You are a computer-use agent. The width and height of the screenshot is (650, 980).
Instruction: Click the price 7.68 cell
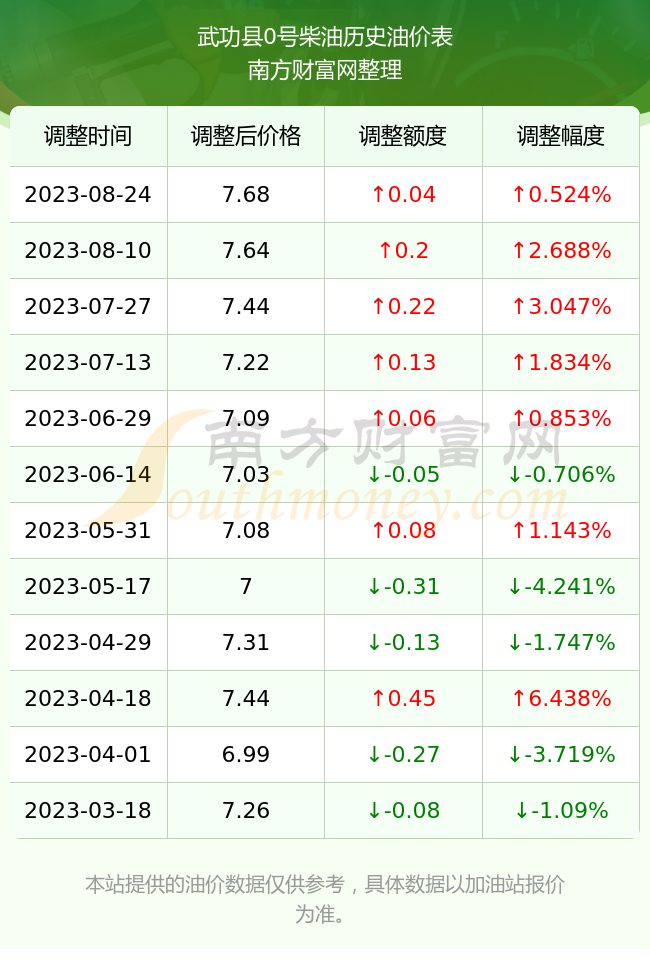tap(246, 194)
